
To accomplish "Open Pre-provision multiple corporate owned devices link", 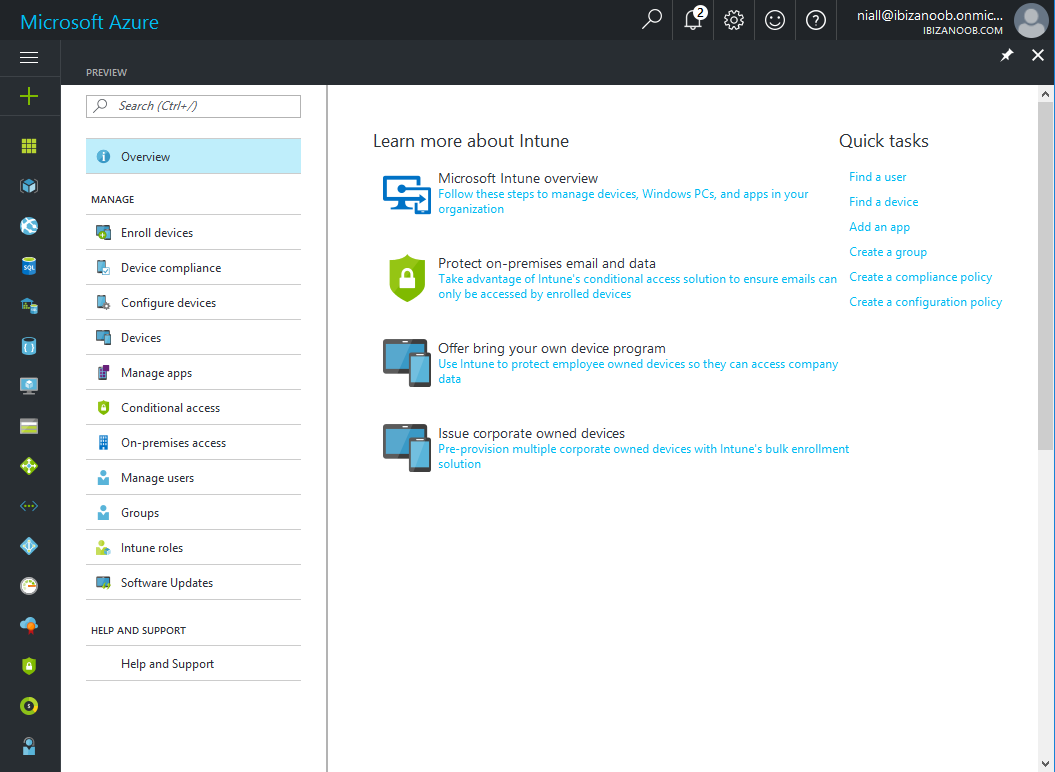I will point(643,456).
